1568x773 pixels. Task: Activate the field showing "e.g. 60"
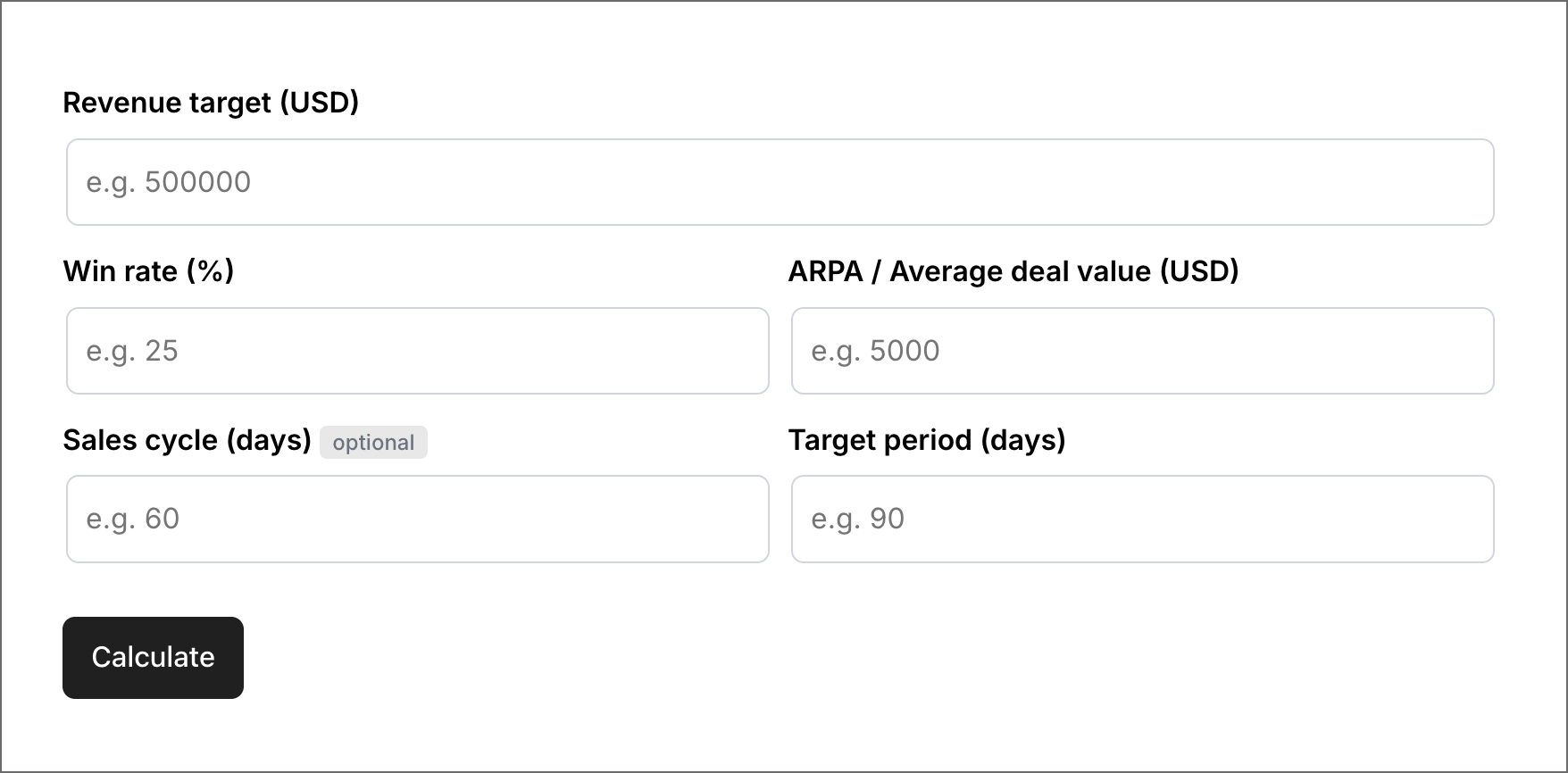pyautogui.click(x=417, y=519)
